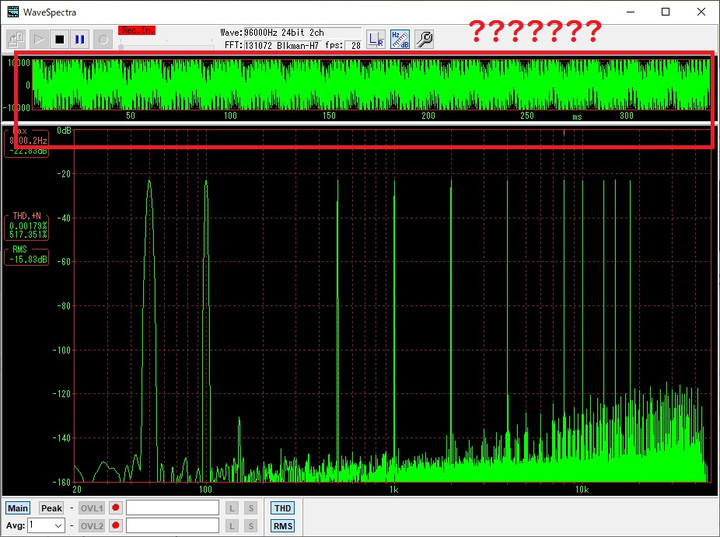720x537 pixels.
Task: Click the WaveSpectra app icon in the title bar
Action: [13, 11]
